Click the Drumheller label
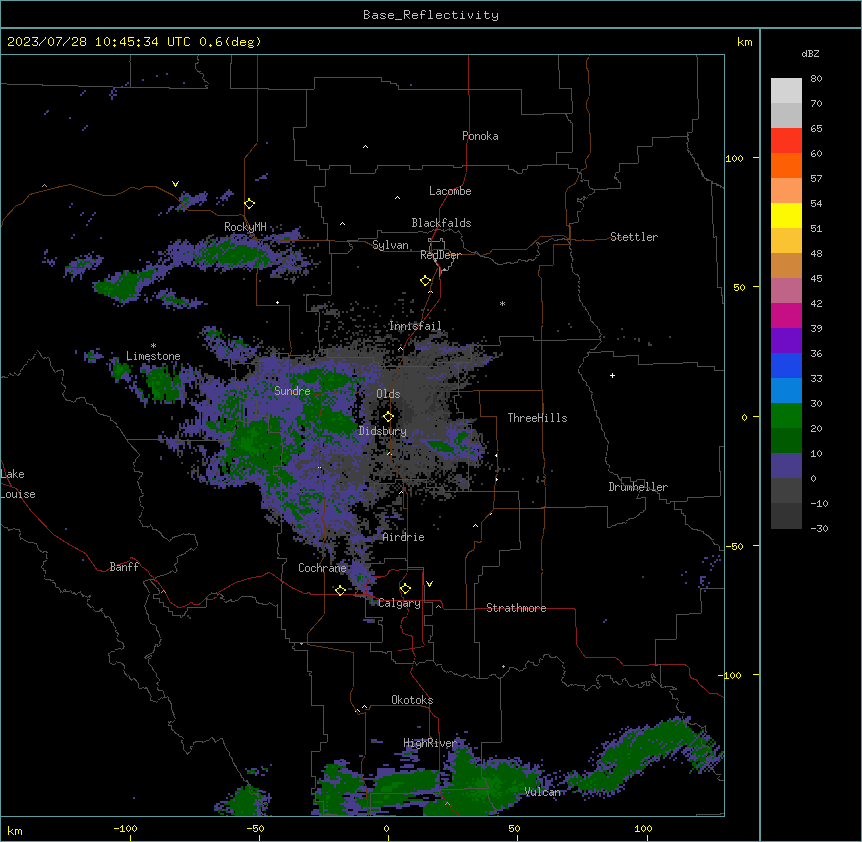This screenshot has width=862, height=842. (638, 487)
